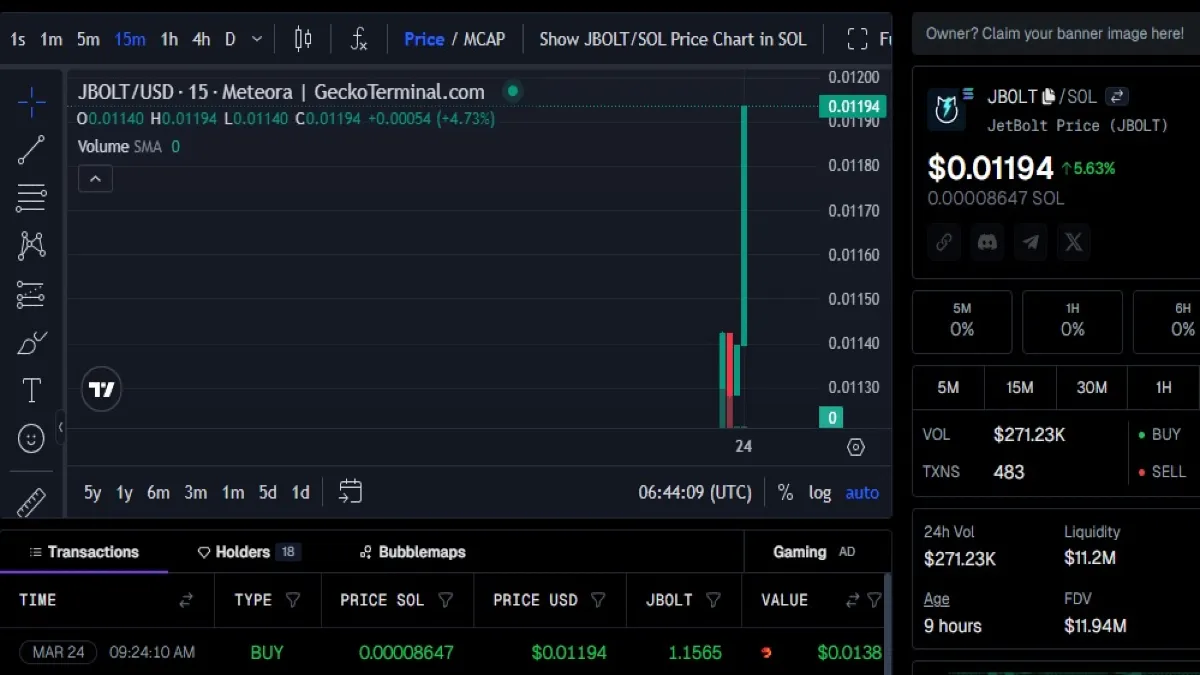The image size is (1200, 675).
Task: Click the Age label in stats
Action: [937, 599]
